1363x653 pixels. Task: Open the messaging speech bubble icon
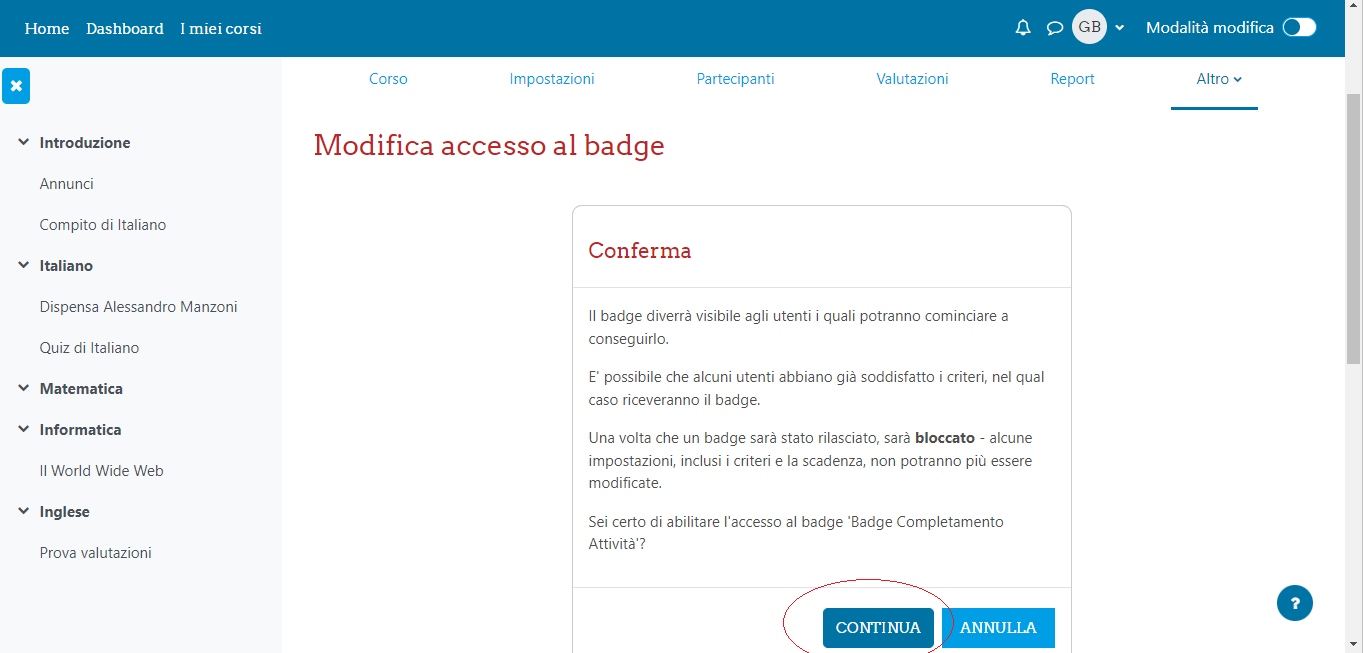click(1054, 28)
